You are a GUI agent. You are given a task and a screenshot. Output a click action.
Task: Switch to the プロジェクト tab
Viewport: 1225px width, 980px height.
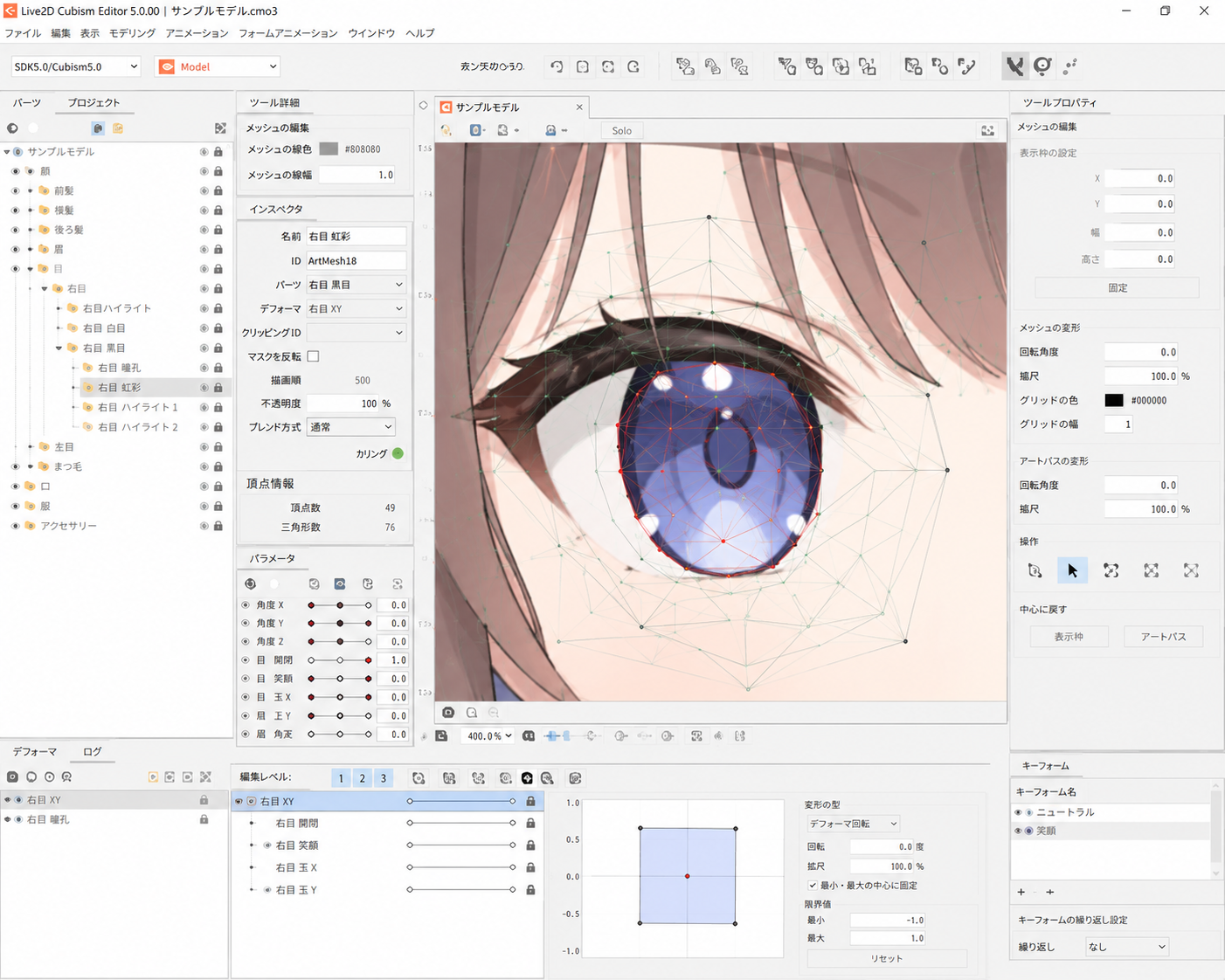pyautogui.click(x=93, y=102)
